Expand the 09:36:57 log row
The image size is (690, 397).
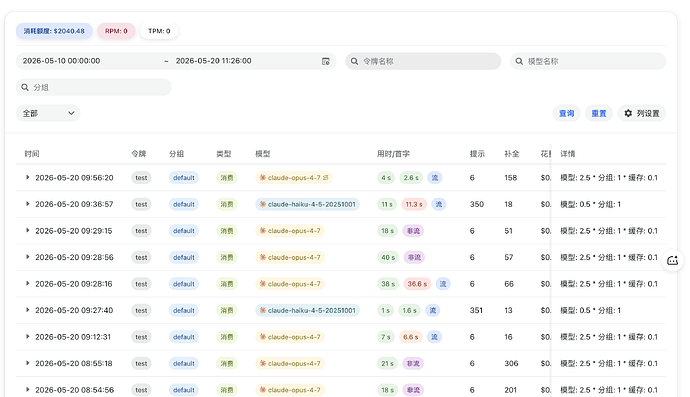pyautogui.click(x=27, y=204)
